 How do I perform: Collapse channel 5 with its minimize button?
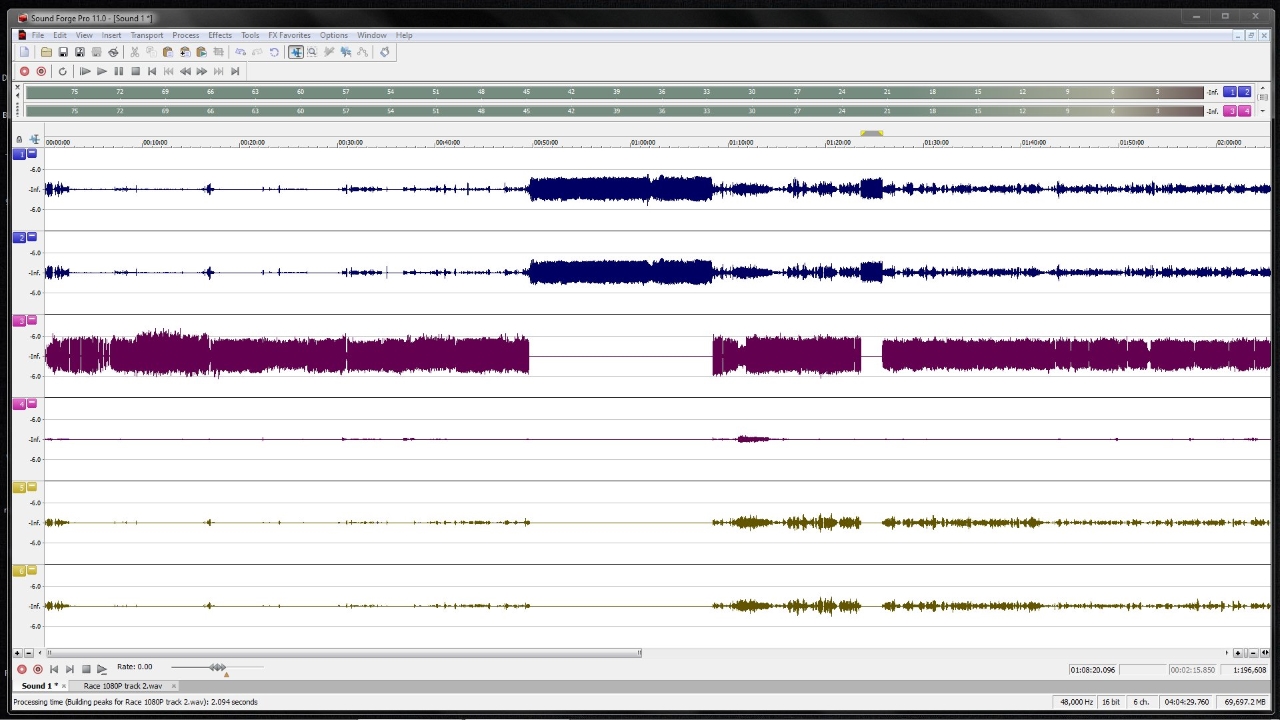32,486
